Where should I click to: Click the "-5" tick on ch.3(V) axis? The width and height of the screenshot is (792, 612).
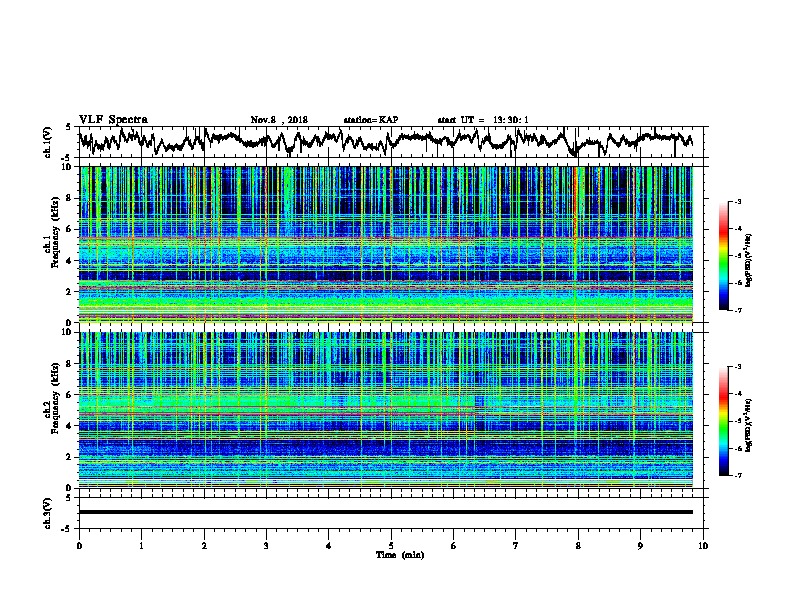(68, 529)
